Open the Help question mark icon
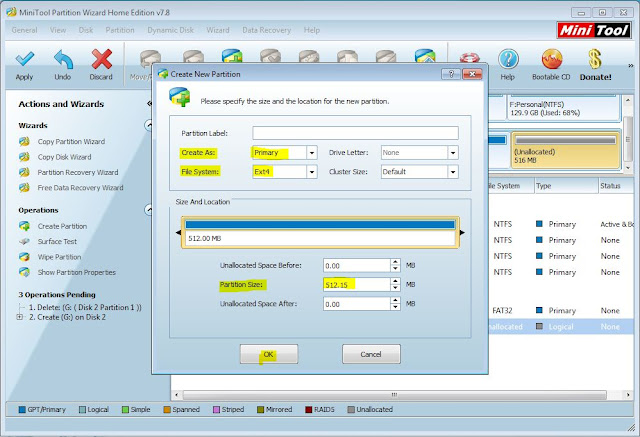The width and height of the screenshot is (640, 437). click(508, 59)
